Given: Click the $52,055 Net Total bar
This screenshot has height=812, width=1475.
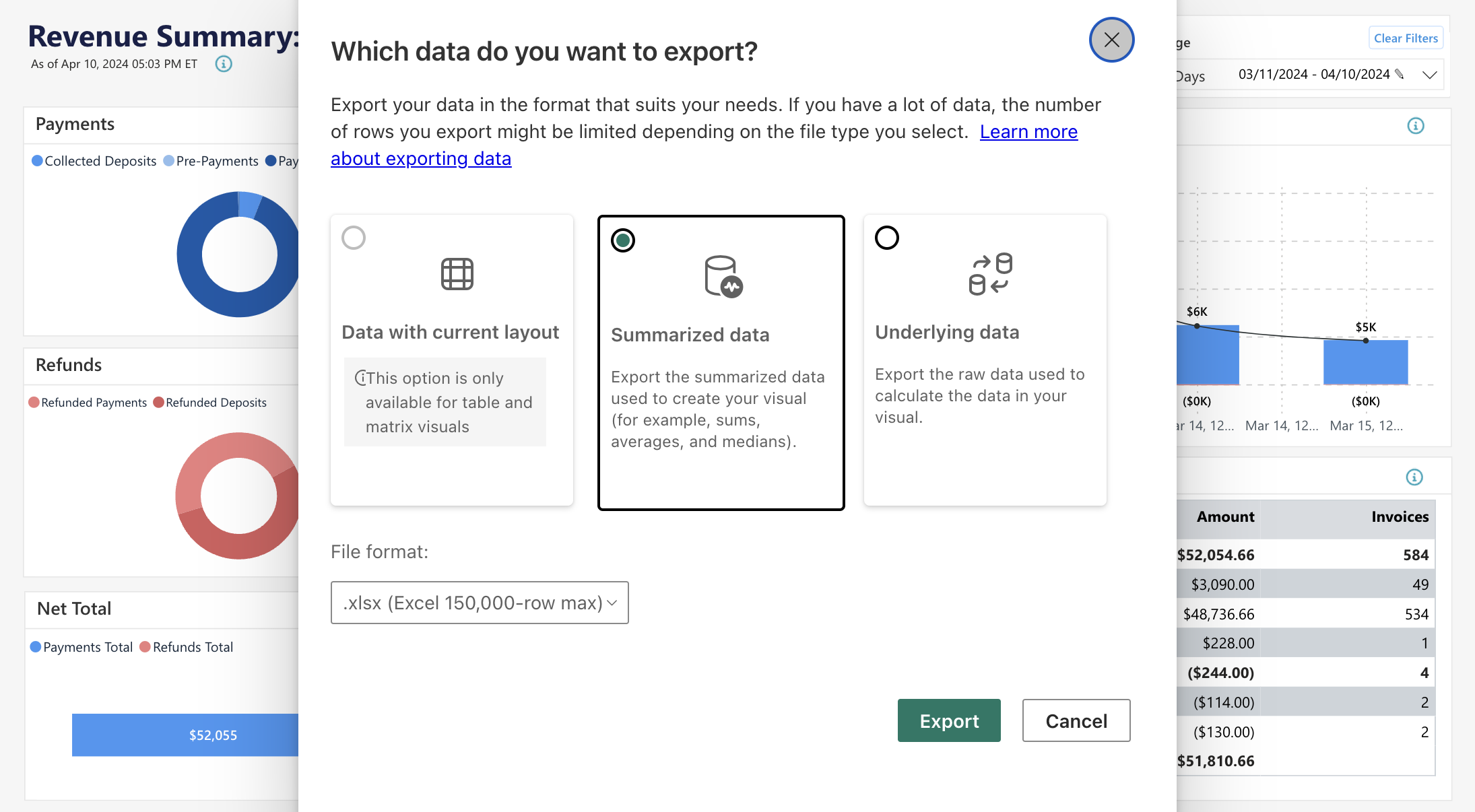Looking at the screenshot, I should coord(185,735).
